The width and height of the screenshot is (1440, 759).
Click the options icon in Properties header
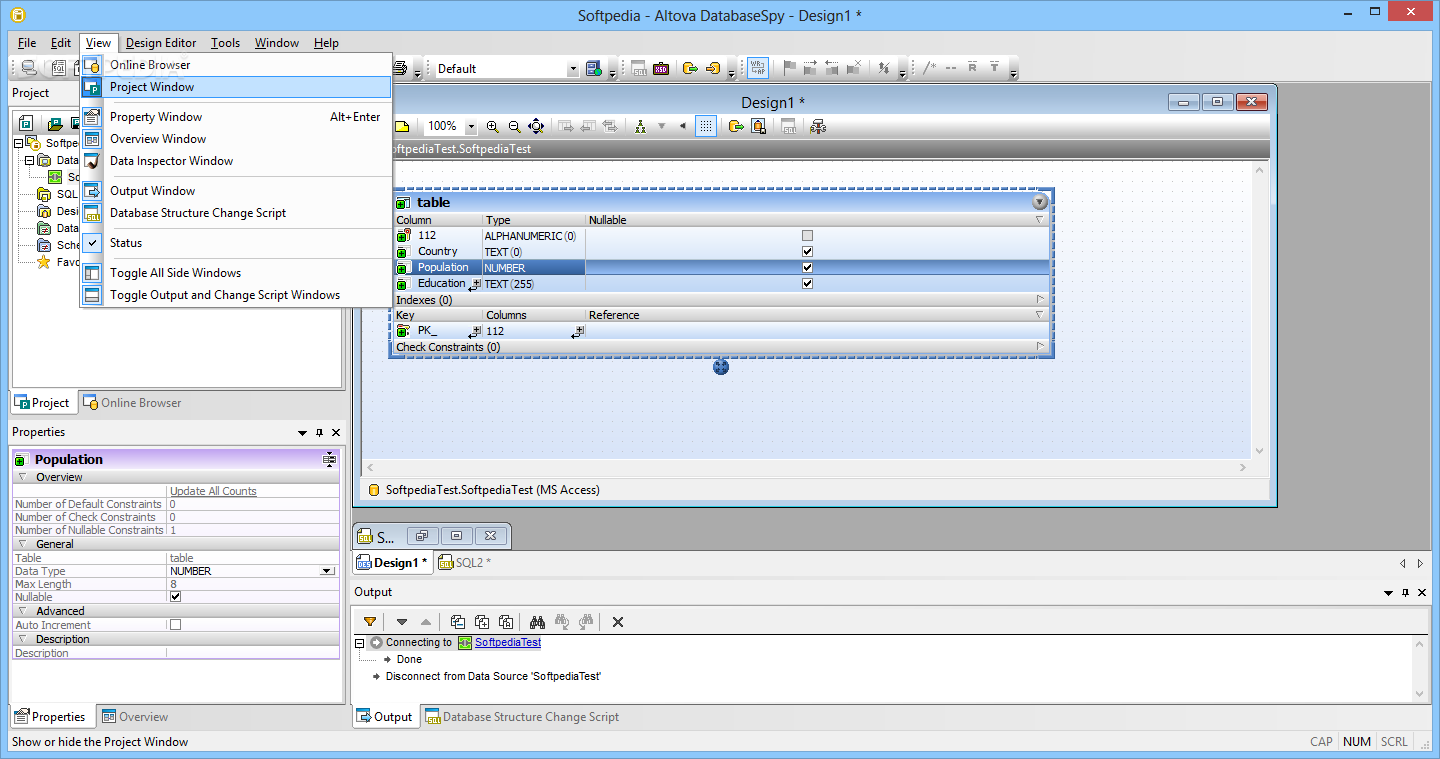(x=329, y=459)
